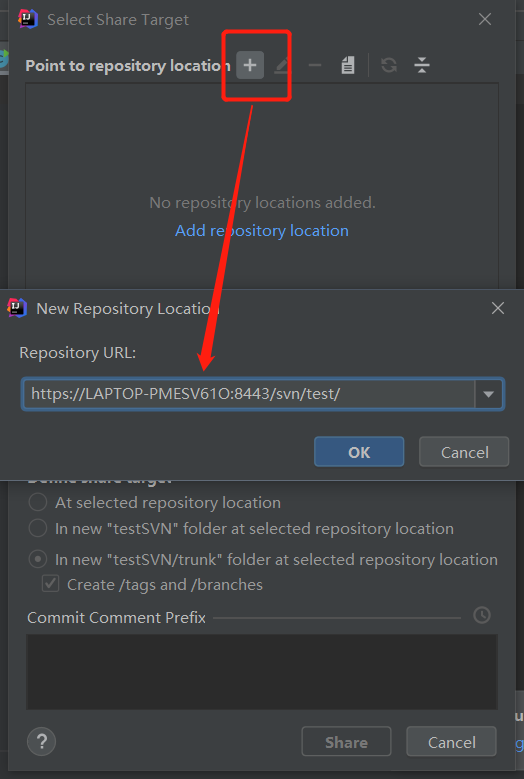Click the "Point to repository location" heading
The height and width of the screenshot is (779, 524).
tap(128, 66)
